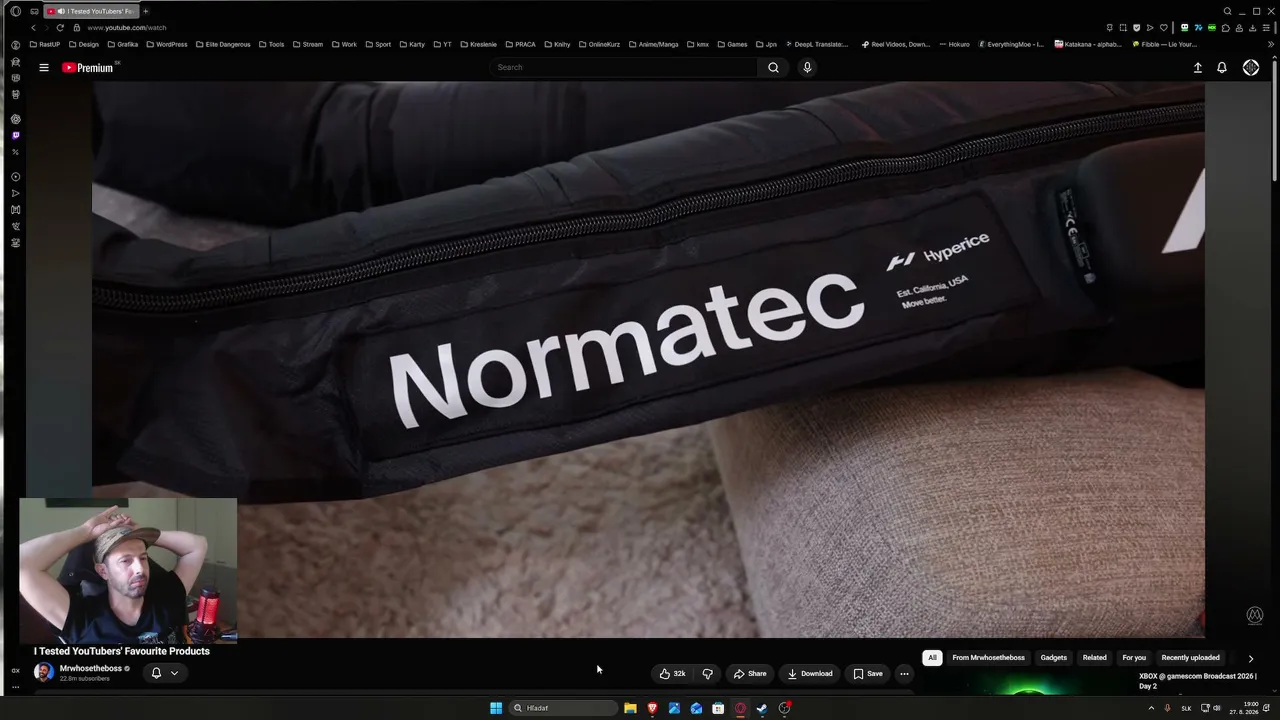The width and height of the screenshot is (1280, 720).
Task: Open the Katakana bookmark
Action: (x=1089, y=44)
